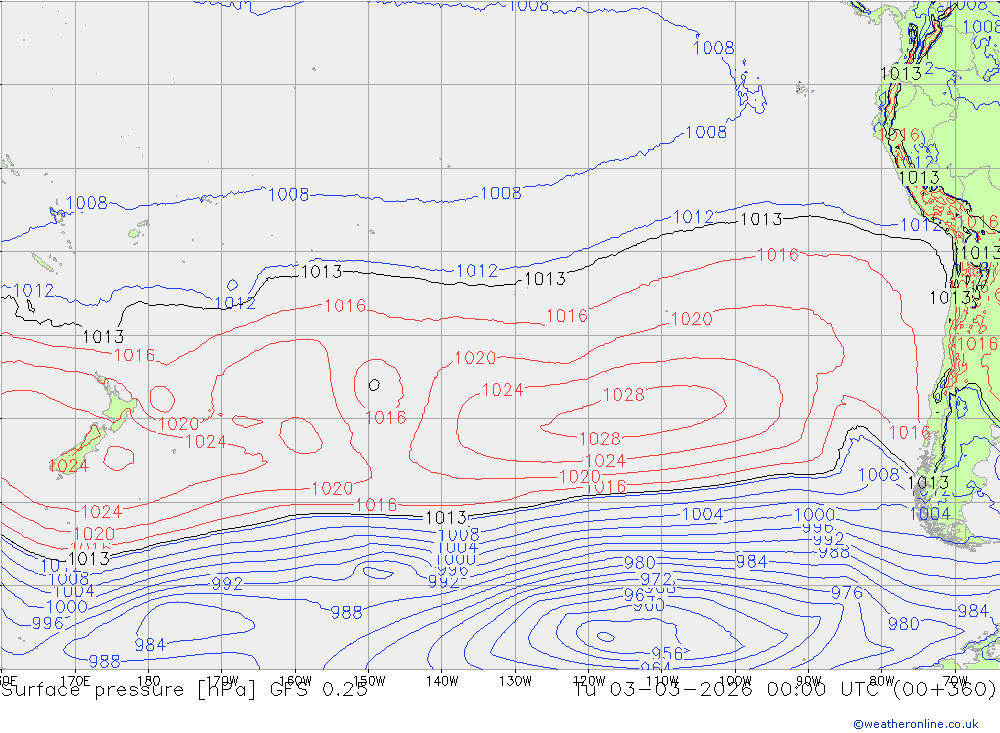Image resolution: width=1000 pixels, height=733 pixels.
Task: Select the 90W longitude label
Action: point(809,681)
